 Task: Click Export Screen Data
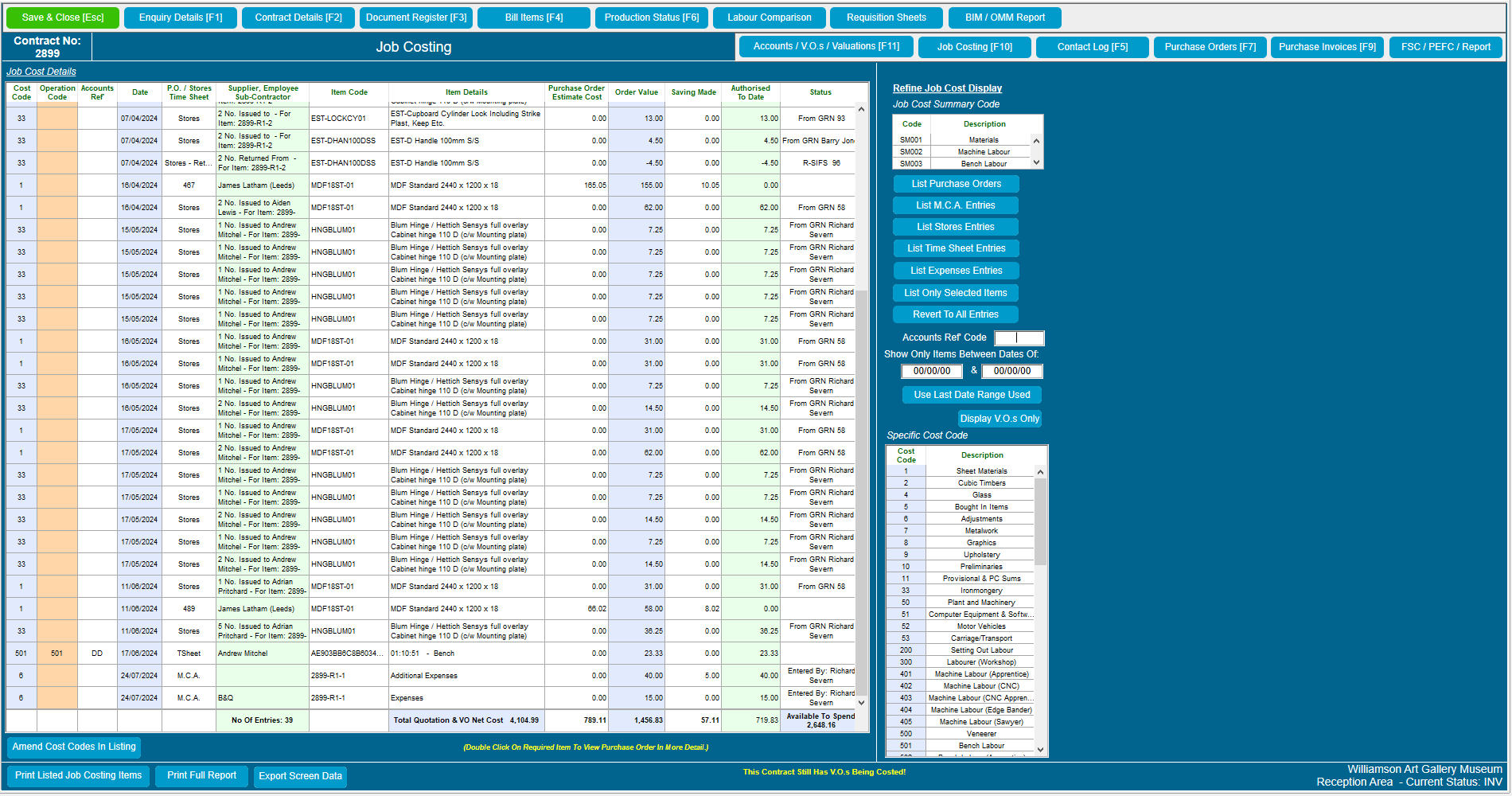300,776
